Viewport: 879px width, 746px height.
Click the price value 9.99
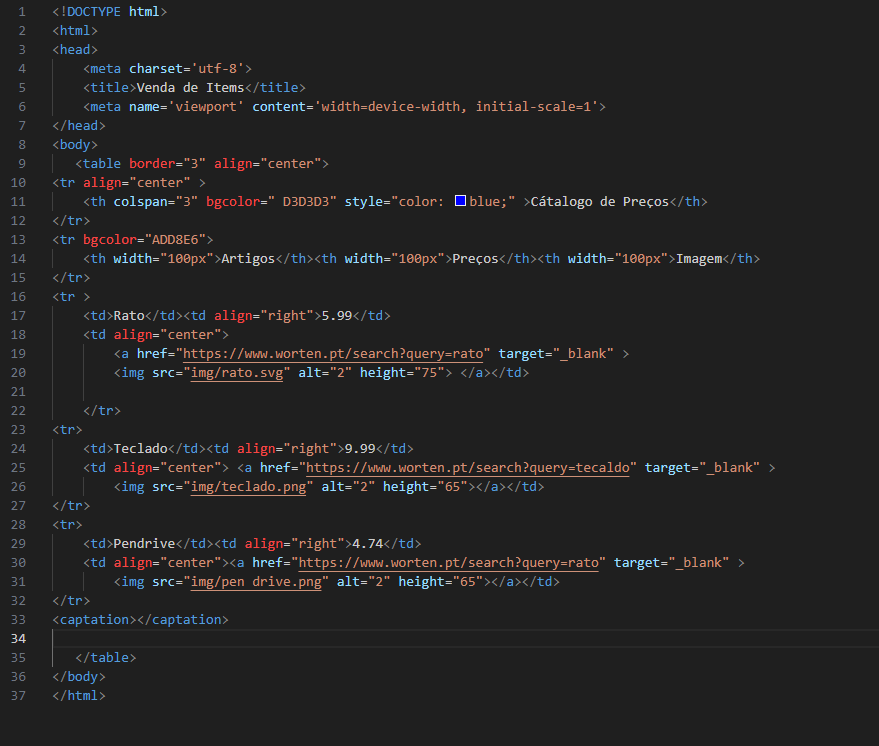point(360,449)
